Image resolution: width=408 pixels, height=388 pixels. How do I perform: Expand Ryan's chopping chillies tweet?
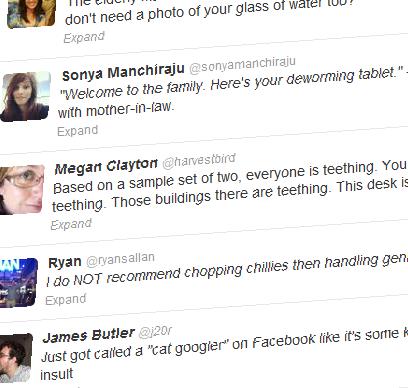coord(66,300)
